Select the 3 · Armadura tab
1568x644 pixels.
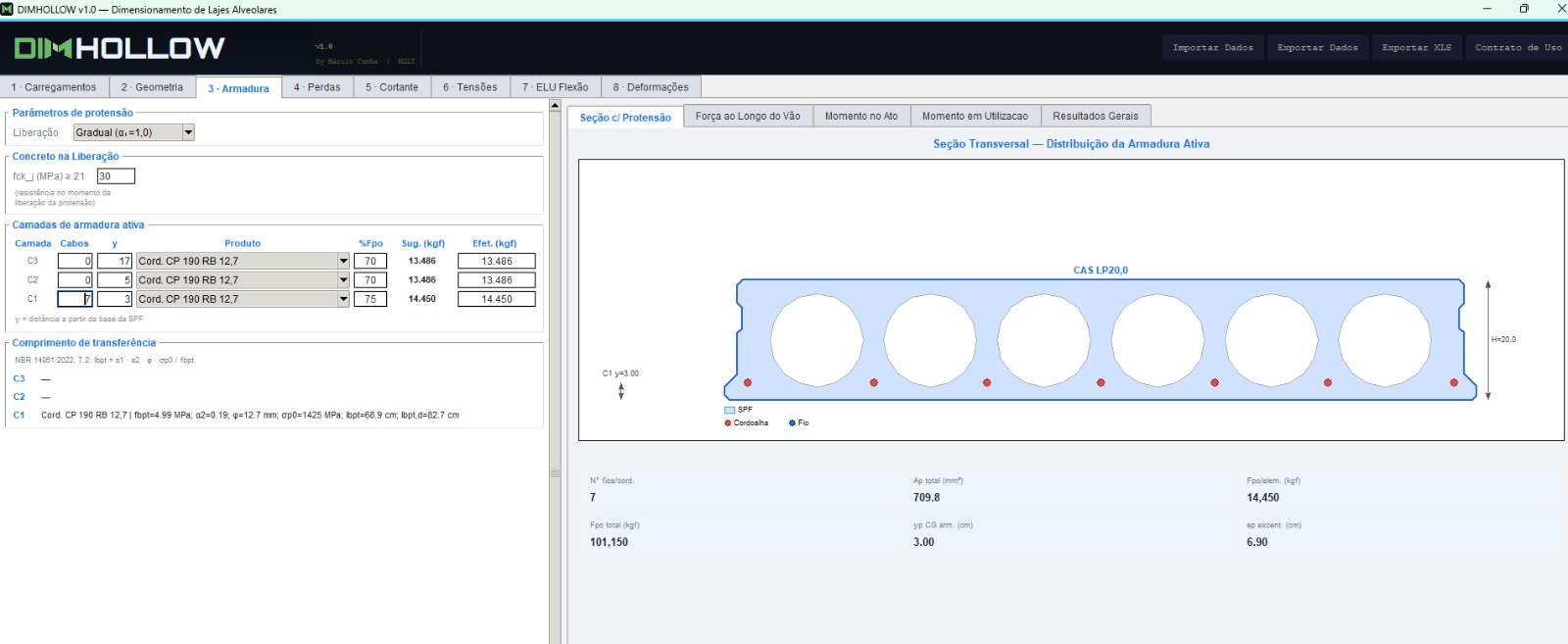click(x=238, y=88)
